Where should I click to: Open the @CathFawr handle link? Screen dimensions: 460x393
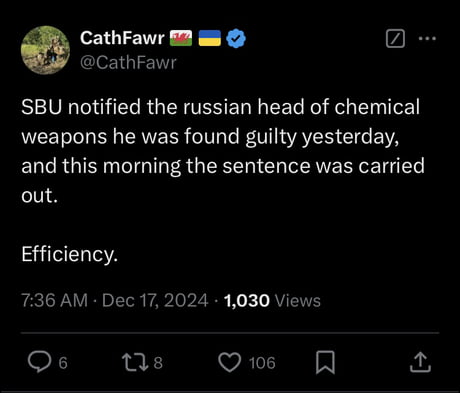128,62
